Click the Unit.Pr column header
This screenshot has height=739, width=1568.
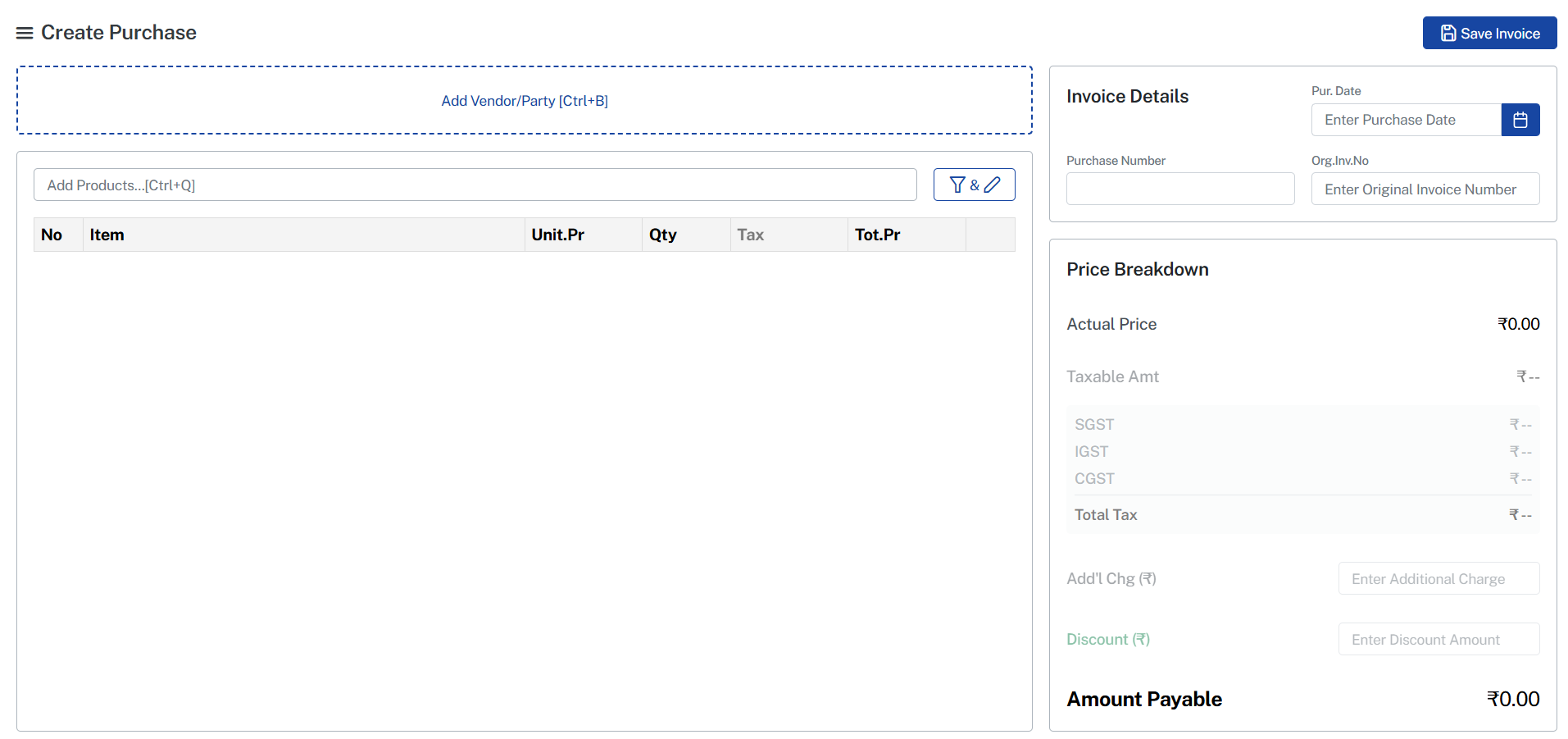tap(583, 235)
